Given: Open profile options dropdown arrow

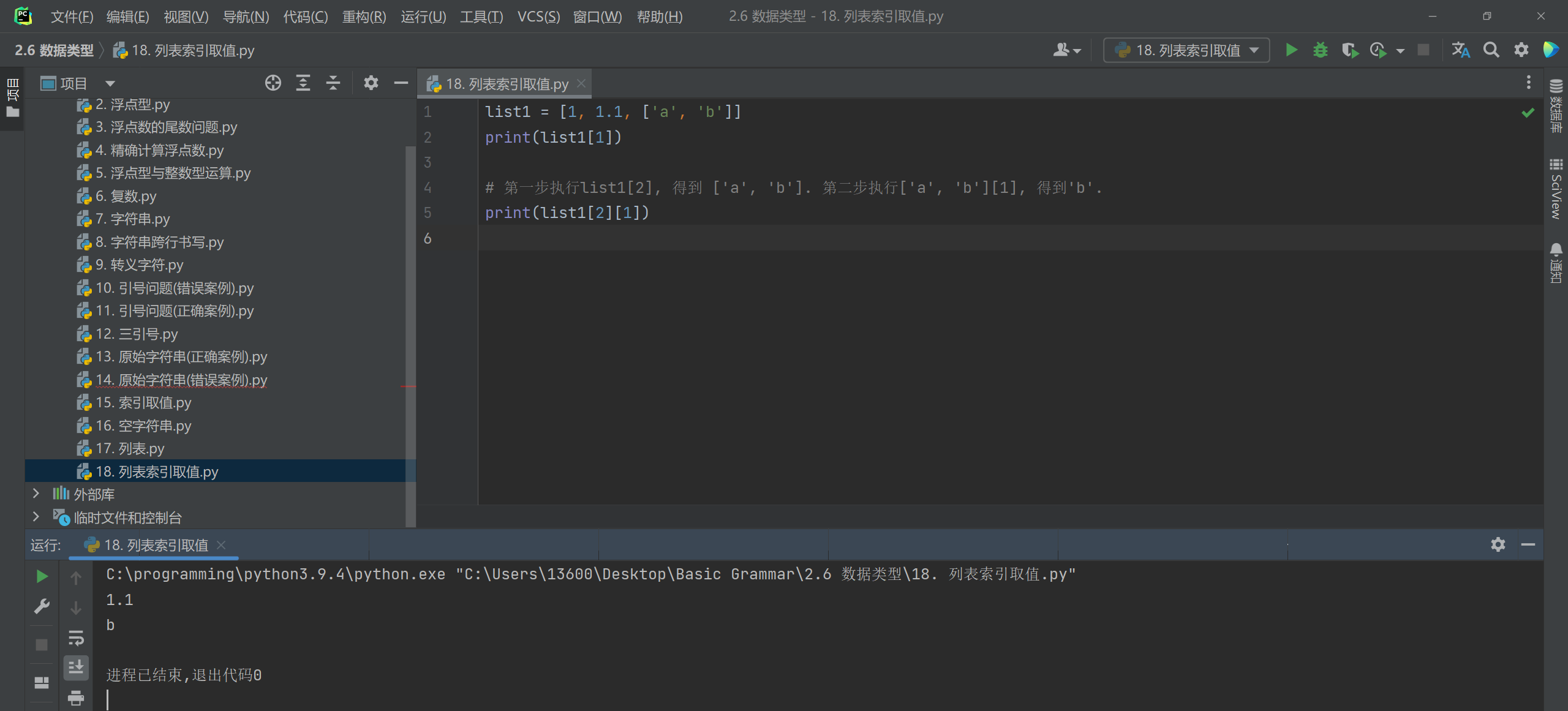Looking at the screenshot, I should point(1400,51).
